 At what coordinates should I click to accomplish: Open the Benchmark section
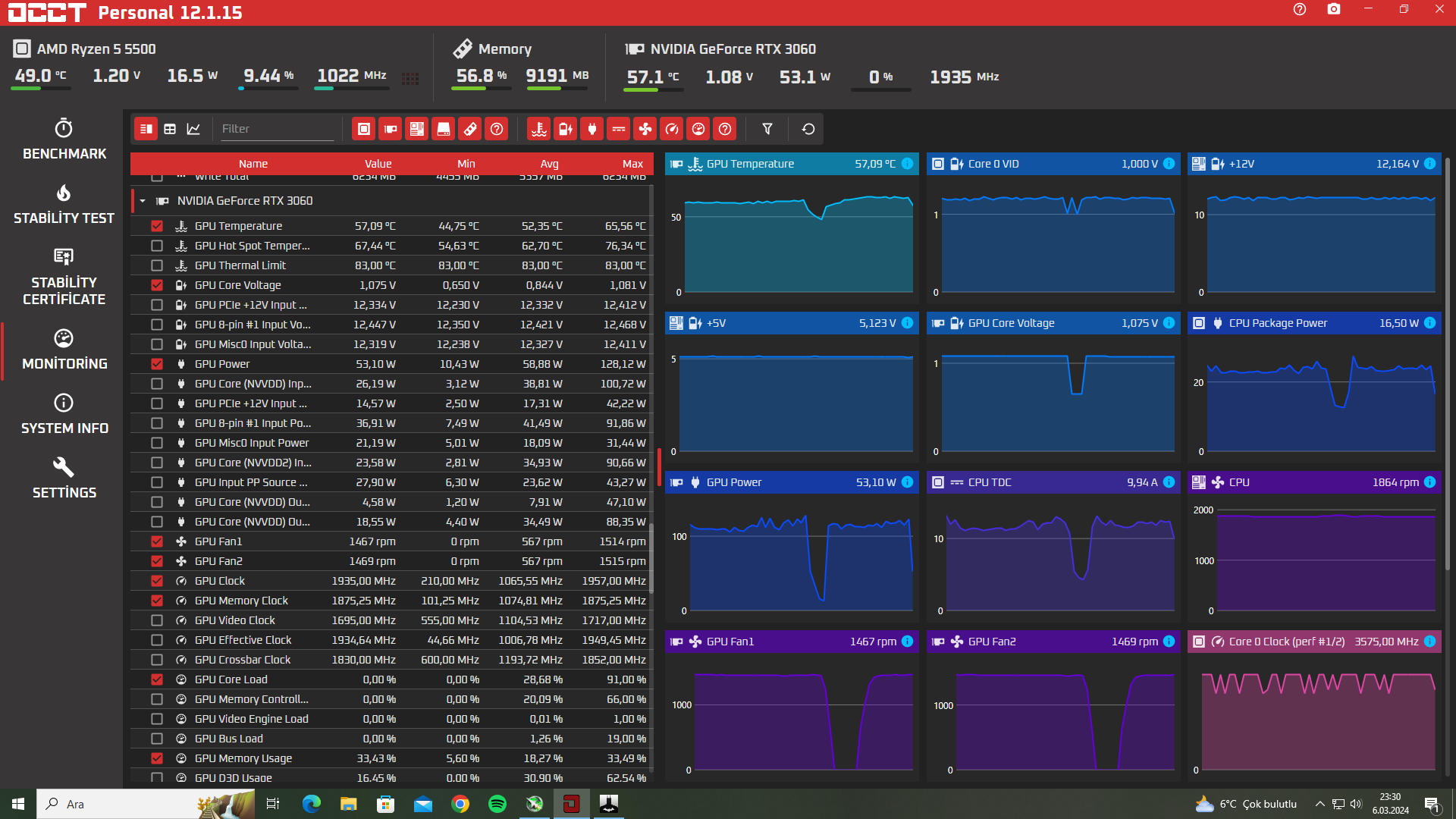click(x=64, y=140)
